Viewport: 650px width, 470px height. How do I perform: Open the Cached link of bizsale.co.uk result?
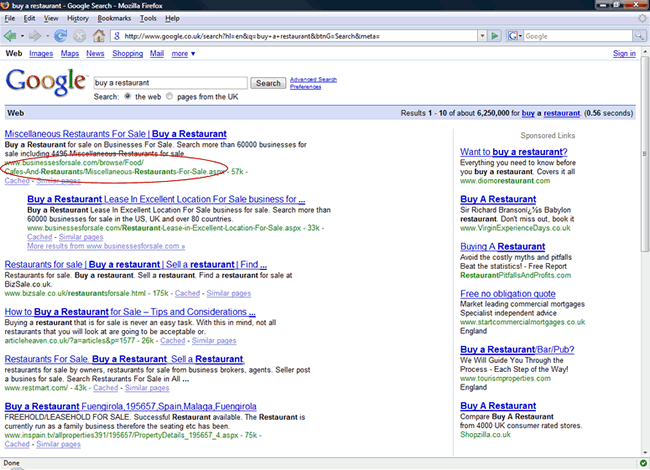click(x=187, y=293)
